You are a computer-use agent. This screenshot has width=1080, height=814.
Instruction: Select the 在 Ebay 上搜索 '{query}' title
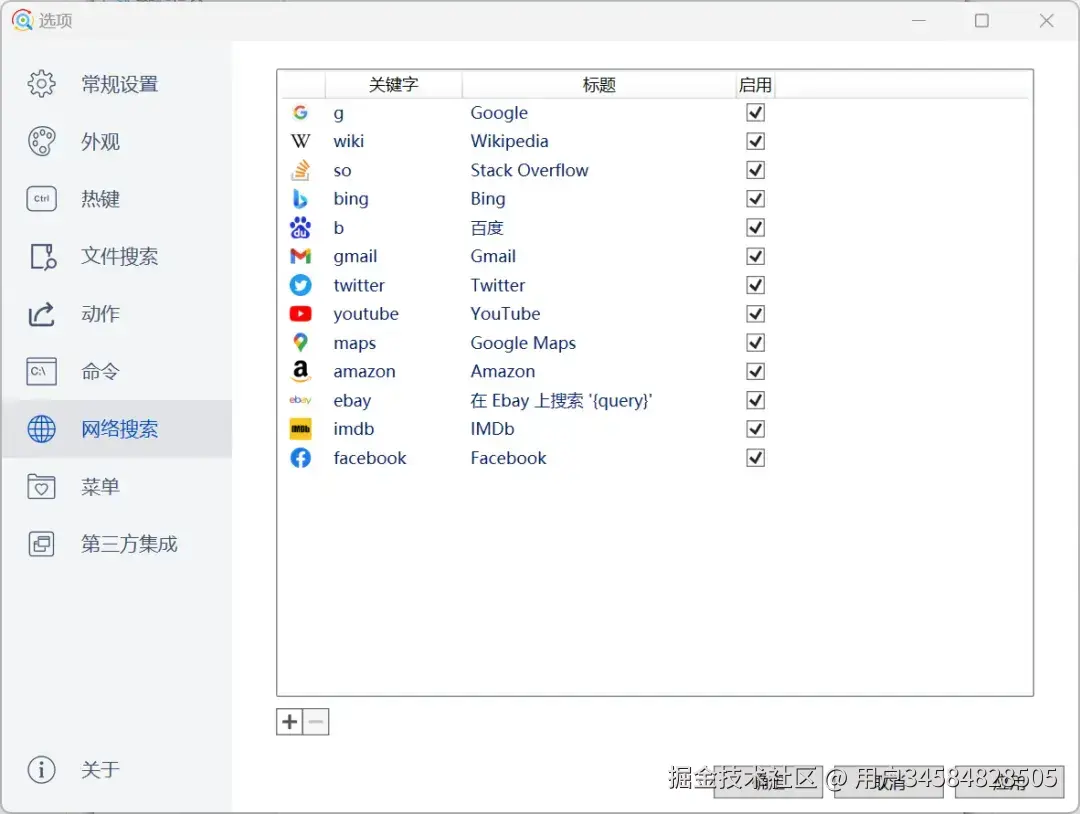tap(561, 400)
